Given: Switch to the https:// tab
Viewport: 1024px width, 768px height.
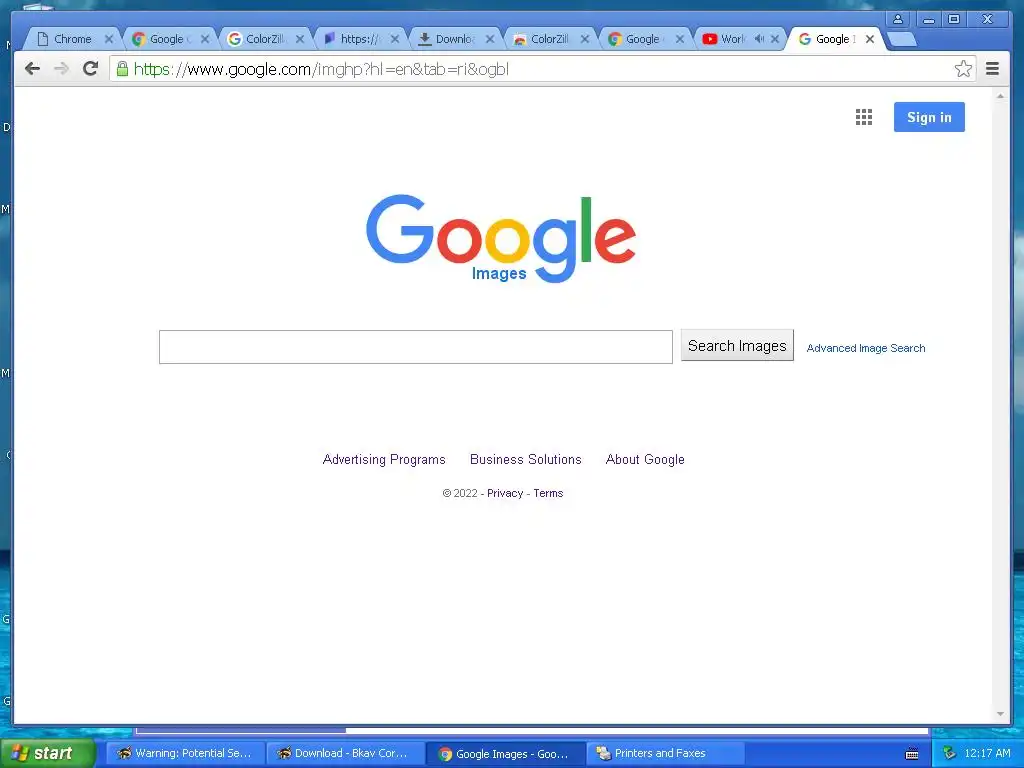Looking at the screenshot, I should (359, 39).
